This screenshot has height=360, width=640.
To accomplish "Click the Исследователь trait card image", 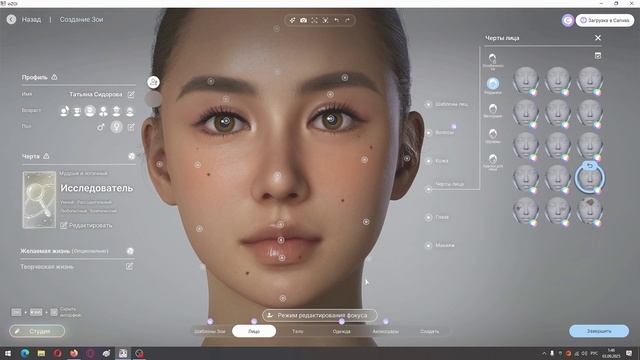I will click(x=39, y=200).
